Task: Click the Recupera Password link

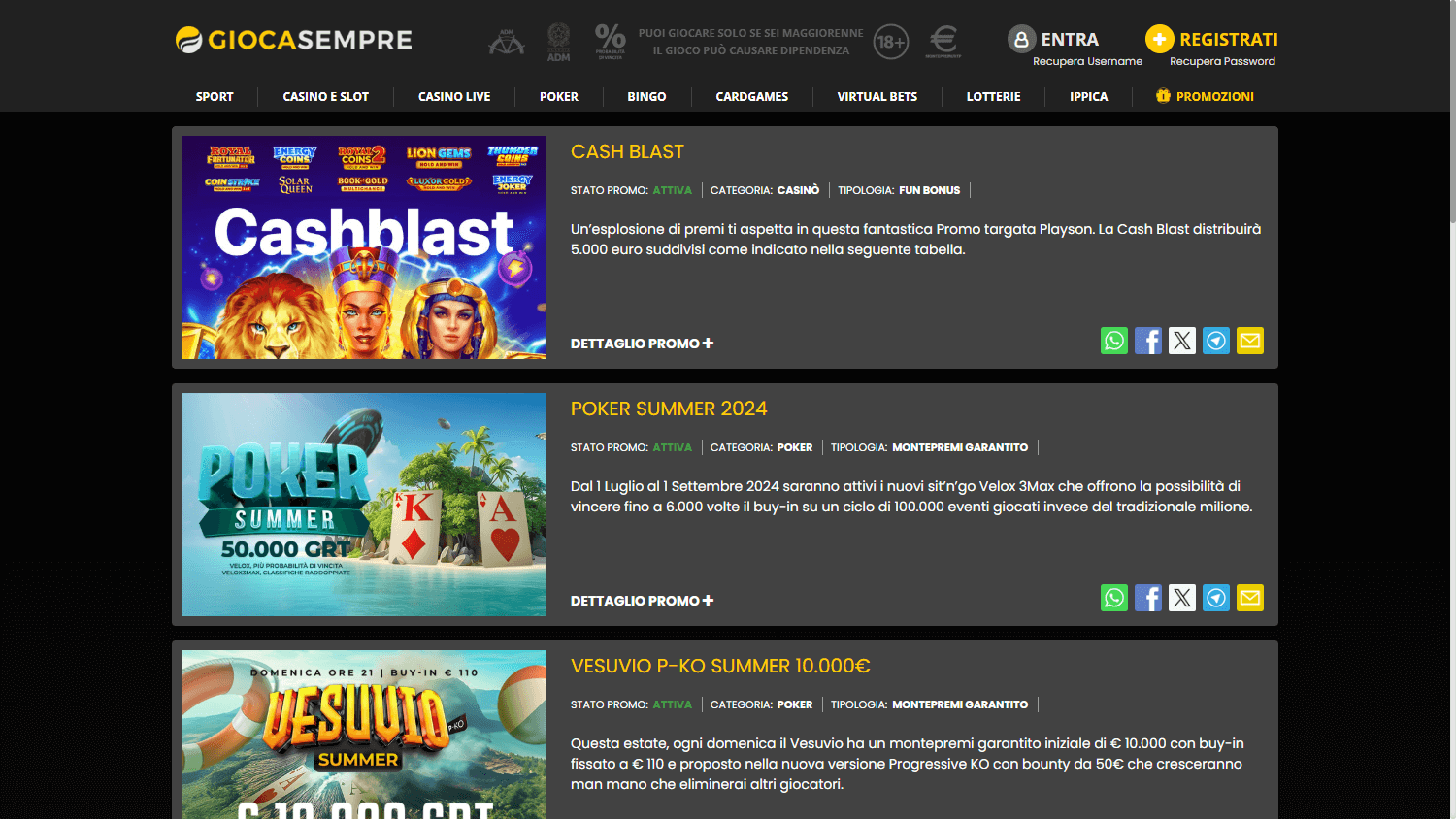Action: (x=1222, y=61)
